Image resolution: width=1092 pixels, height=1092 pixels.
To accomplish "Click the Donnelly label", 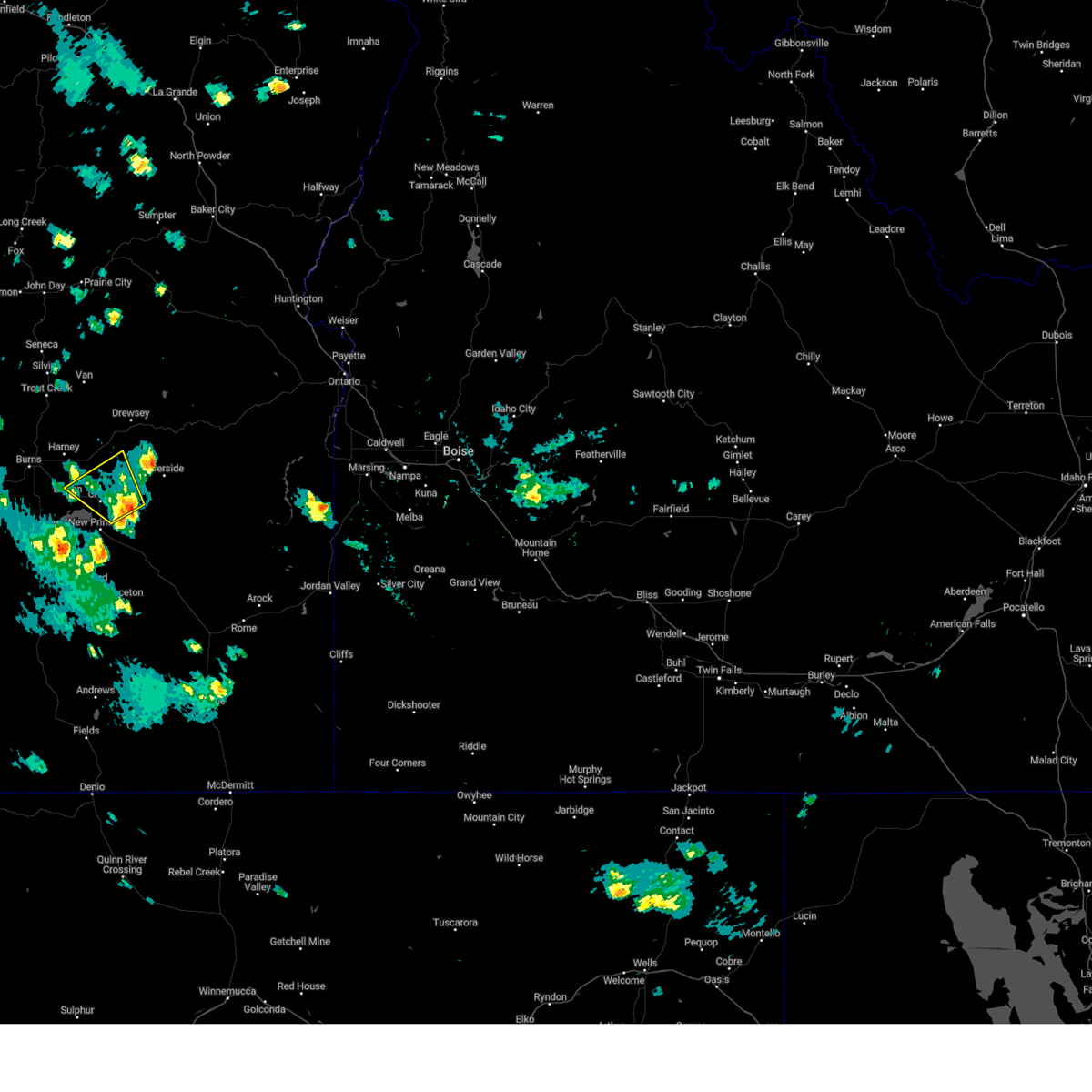I will click(x=478, y=218).
